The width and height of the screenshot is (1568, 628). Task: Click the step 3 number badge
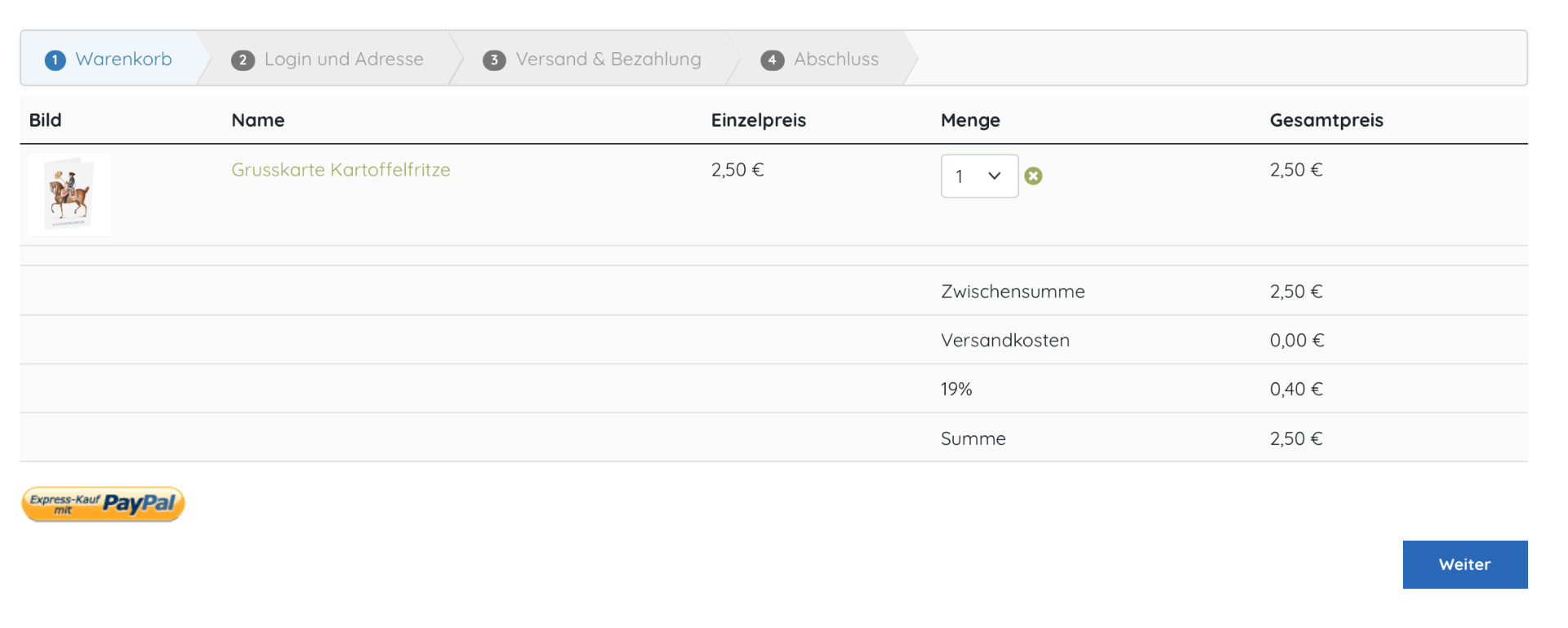point(494,60)
